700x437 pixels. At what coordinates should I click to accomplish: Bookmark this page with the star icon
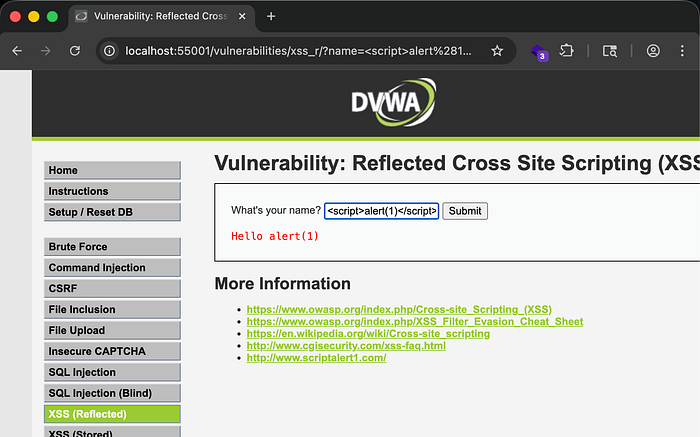coord(497,51)
